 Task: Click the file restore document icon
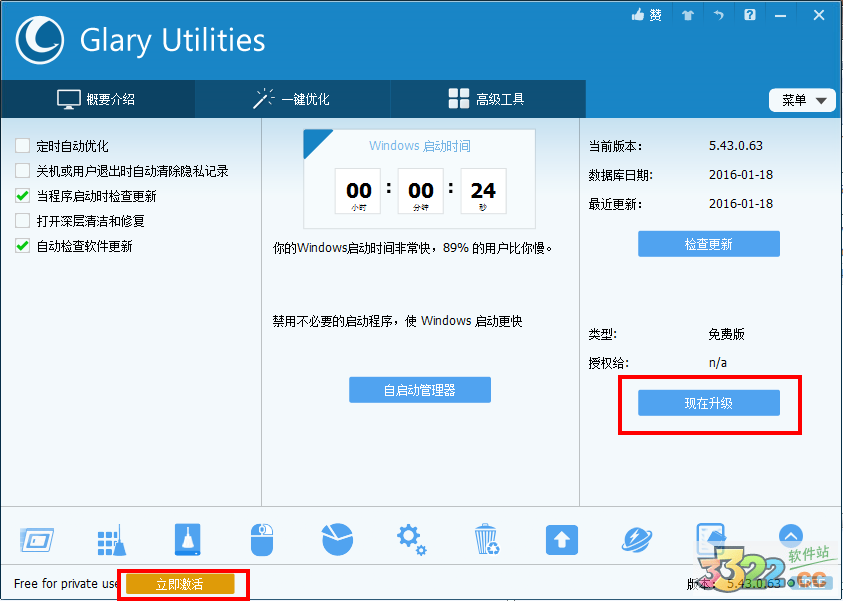[711, 539]
